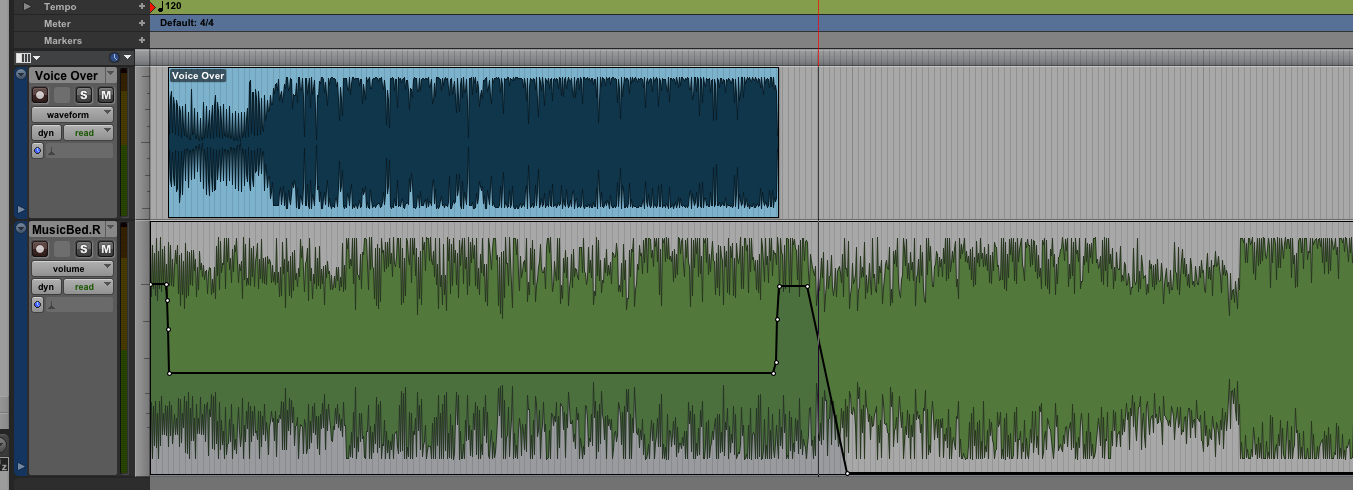Add a meter change with plus icon
The height and width of the screenshot is (490, 1353).
click(142, 23)
